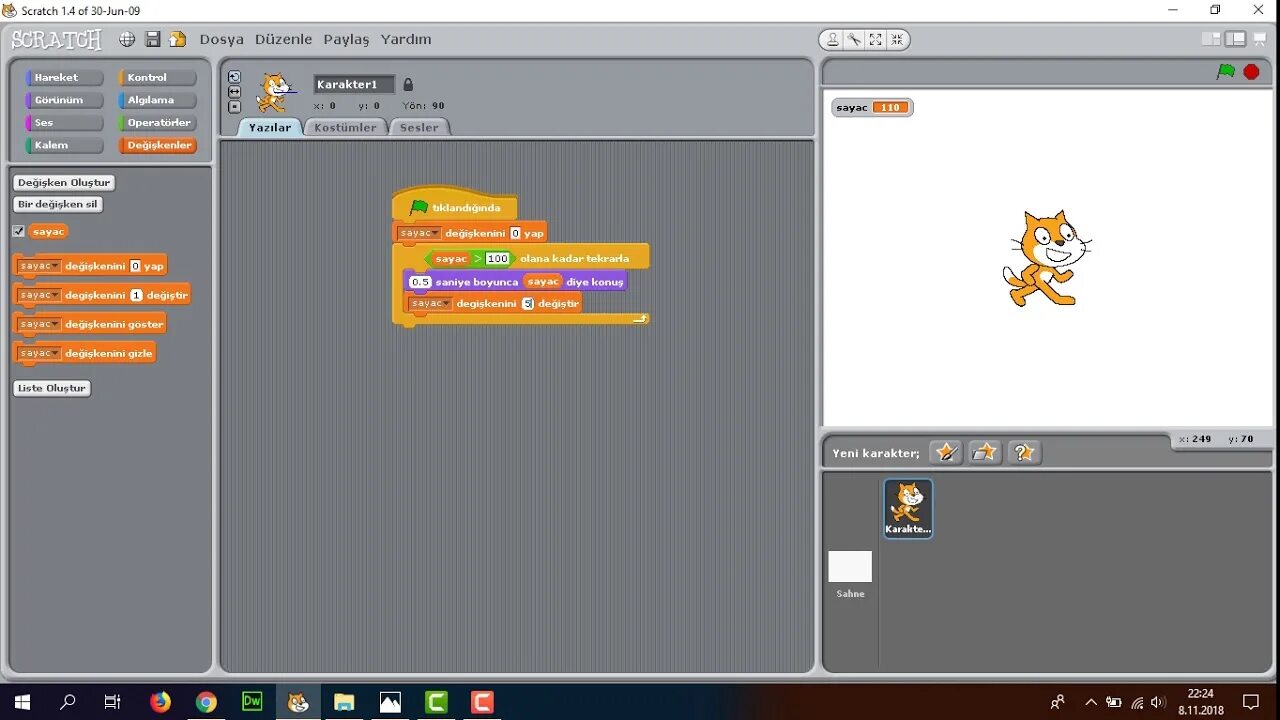This screenshot has width=1280, height=720.
Task: Select the scissors delete tool
Action: click(x=854, y=39)
